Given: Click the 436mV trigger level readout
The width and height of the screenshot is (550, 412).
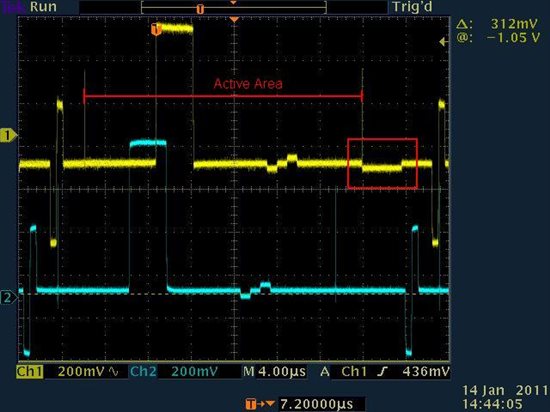Looking at the screenshot, I should coord(426,372).
